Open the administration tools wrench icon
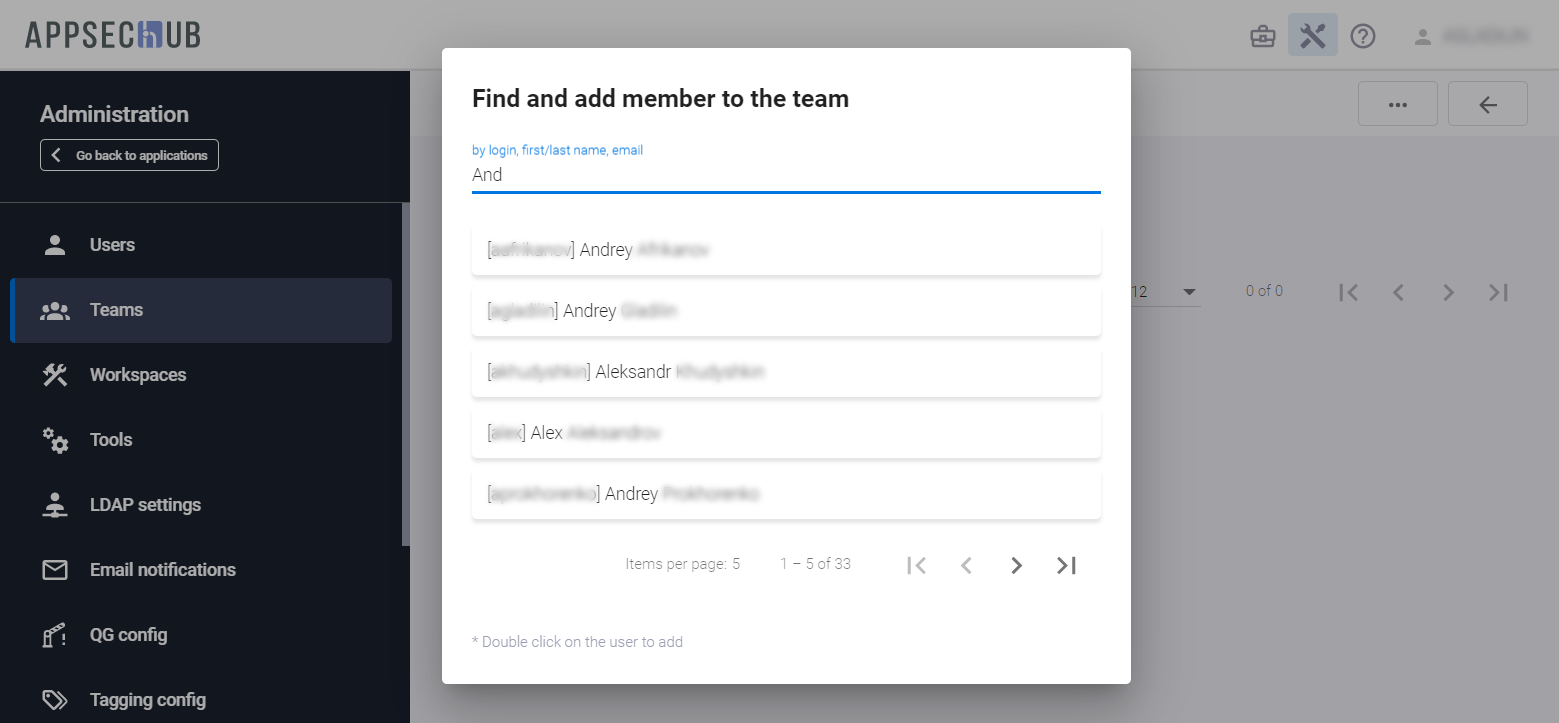Viewport: 1559px width, 723px height. click(x=1312, y=37)
